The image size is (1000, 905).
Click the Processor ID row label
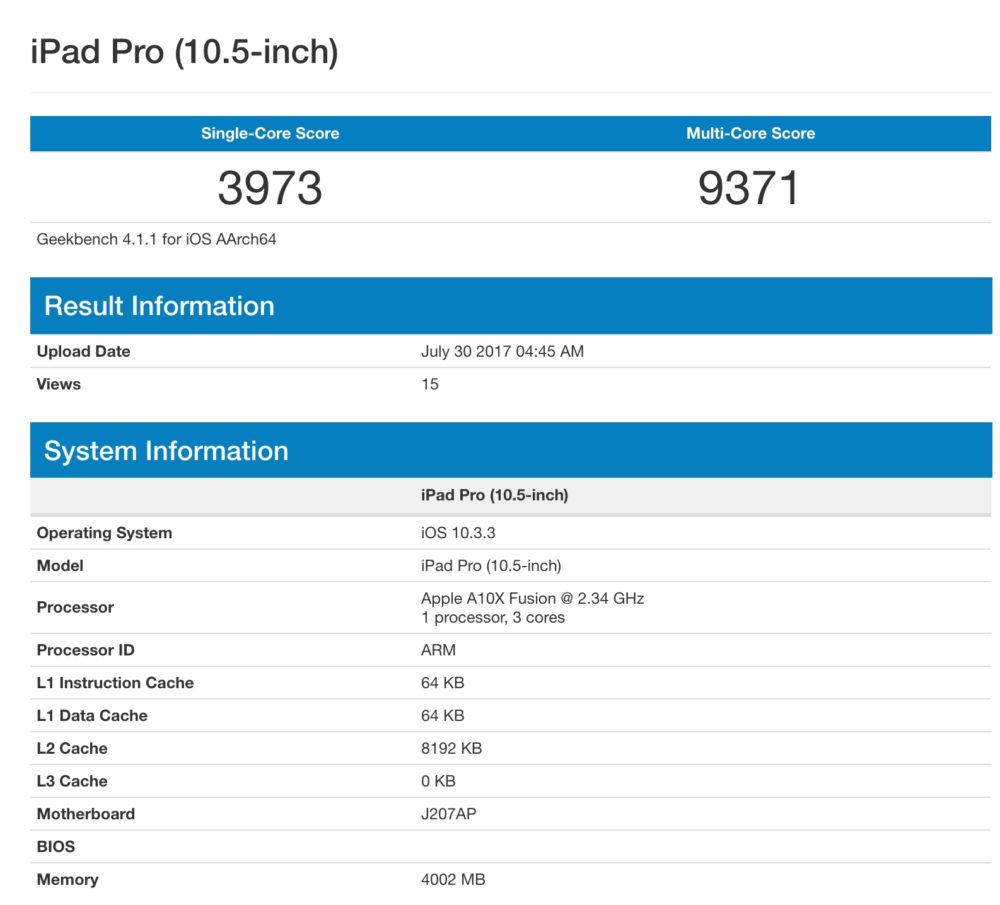(86, 650)
